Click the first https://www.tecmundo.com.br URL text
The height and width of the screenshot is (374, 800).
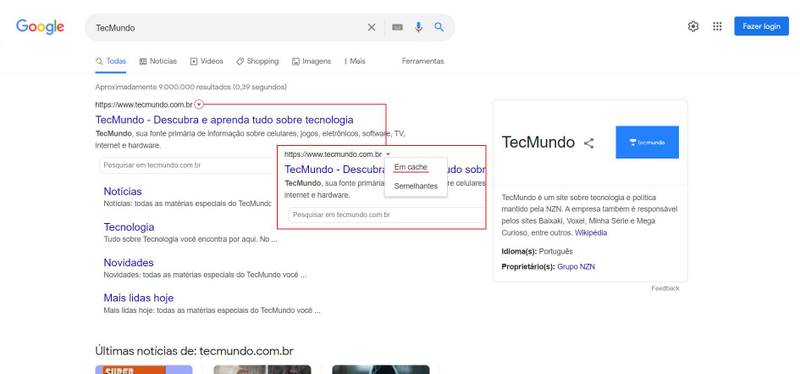(144, 105)
